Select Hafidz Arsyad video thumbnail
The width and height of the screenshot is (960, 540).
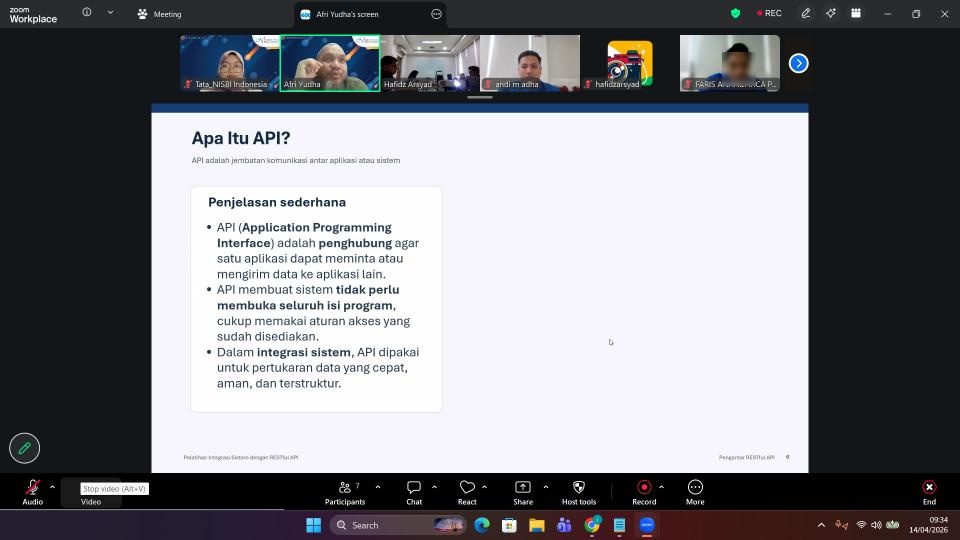coord(430,63)
